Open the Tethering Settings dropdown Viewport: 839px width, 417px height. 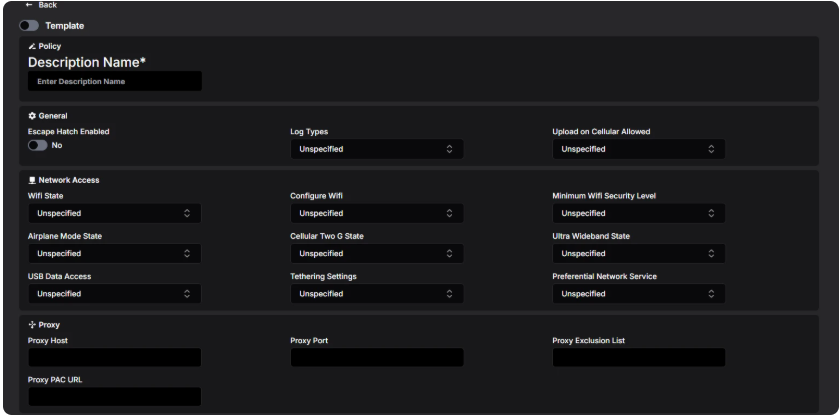point(377,294)
